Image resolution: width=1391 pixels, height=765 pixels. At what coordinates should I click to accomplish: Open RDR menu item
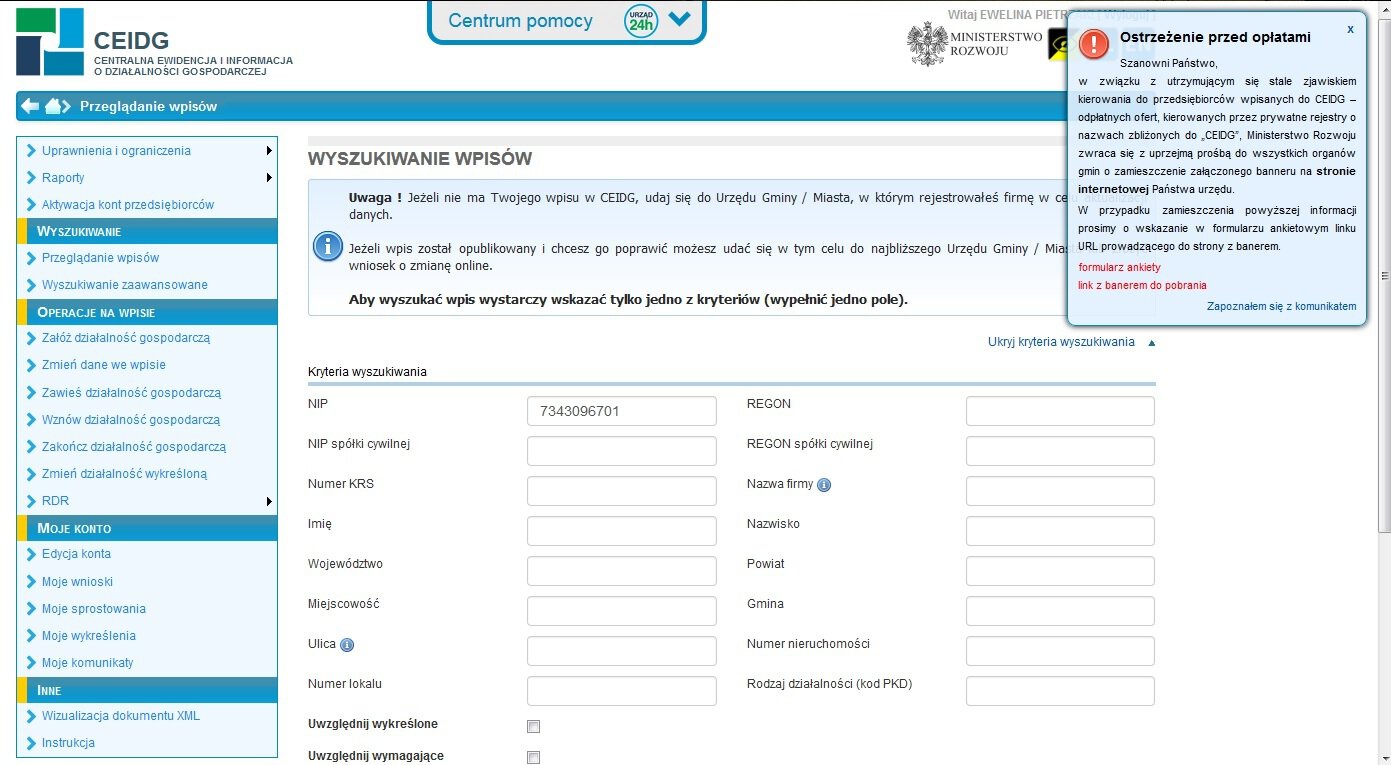[x=55, y=501]
